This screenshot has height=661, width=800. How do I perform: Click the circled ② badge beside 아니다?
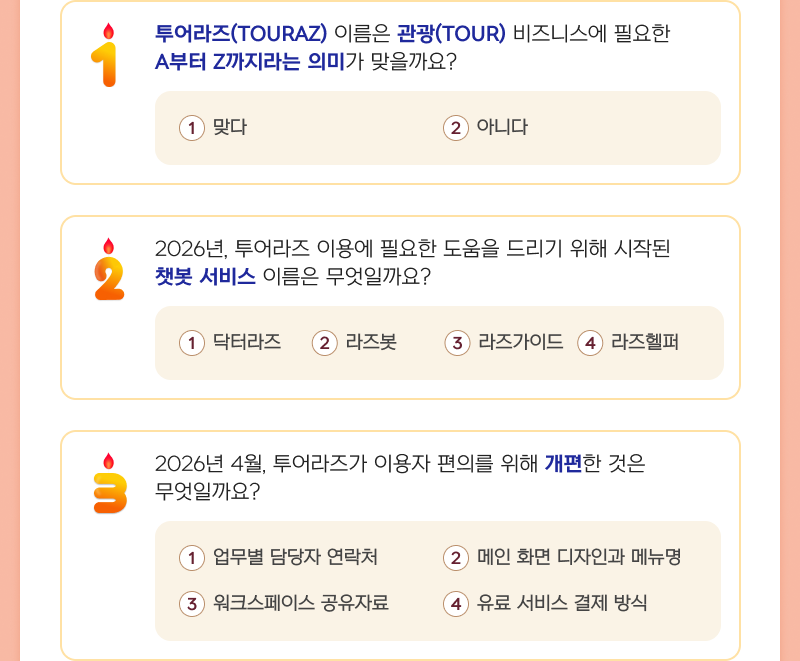(454, 127)
